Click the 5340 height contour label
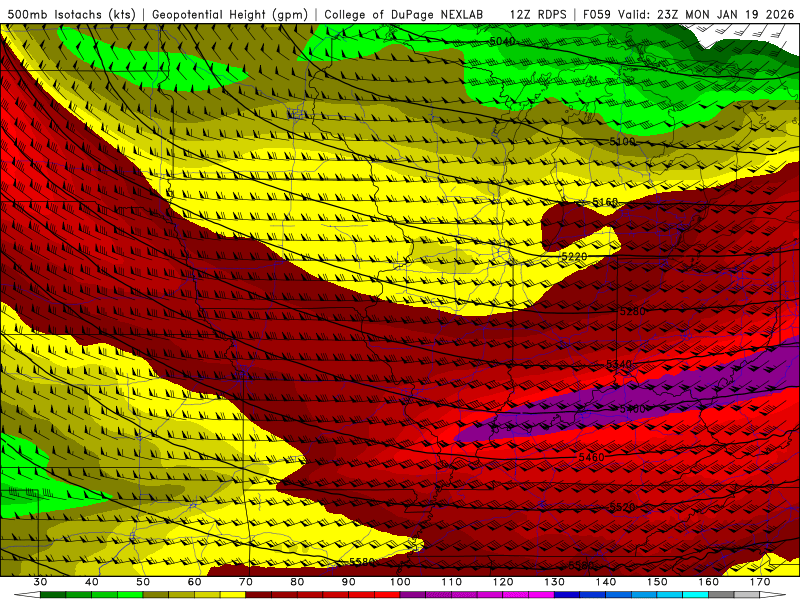Viewport: 800px width, 600px height. [x=619, y=364]
